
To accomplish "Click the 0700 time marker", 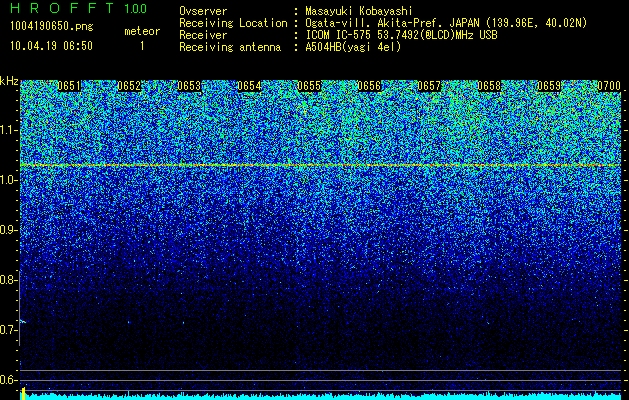I will [609, 86].
